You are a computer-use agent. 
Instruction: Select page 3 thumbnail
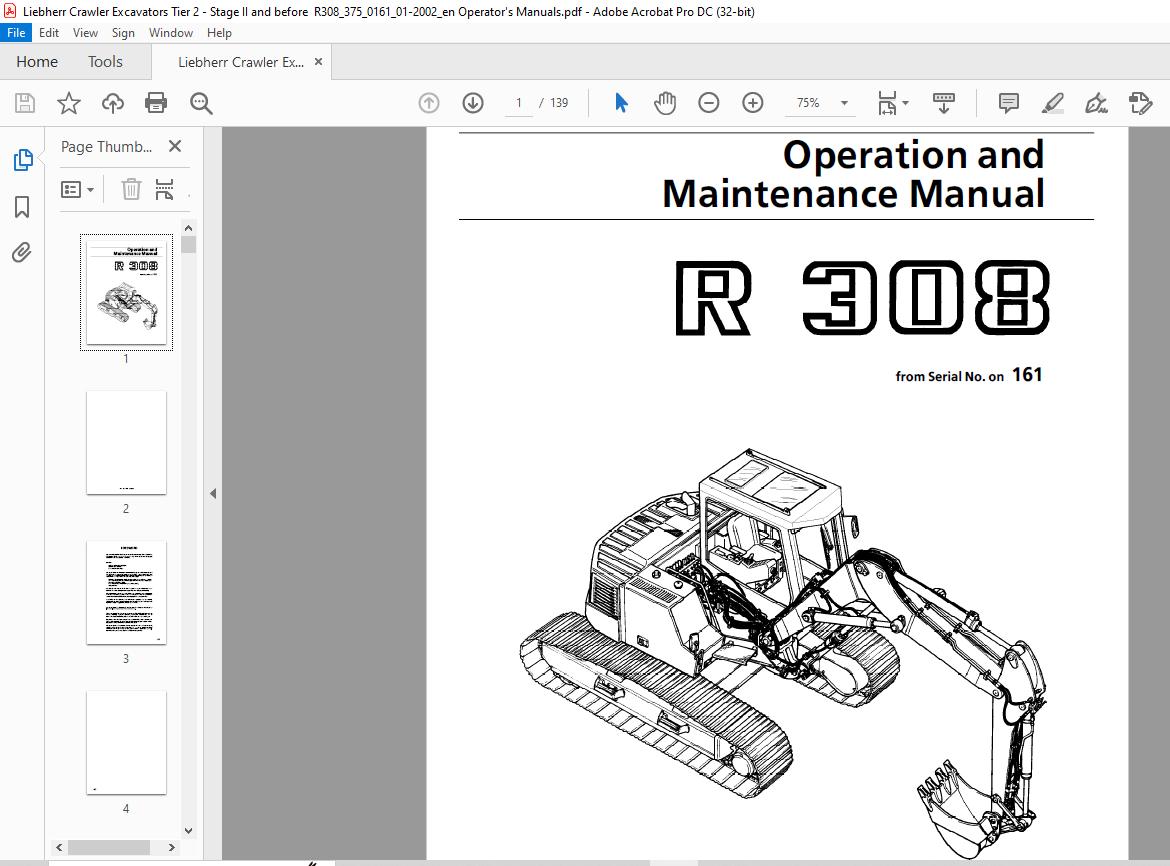point(126,593)
